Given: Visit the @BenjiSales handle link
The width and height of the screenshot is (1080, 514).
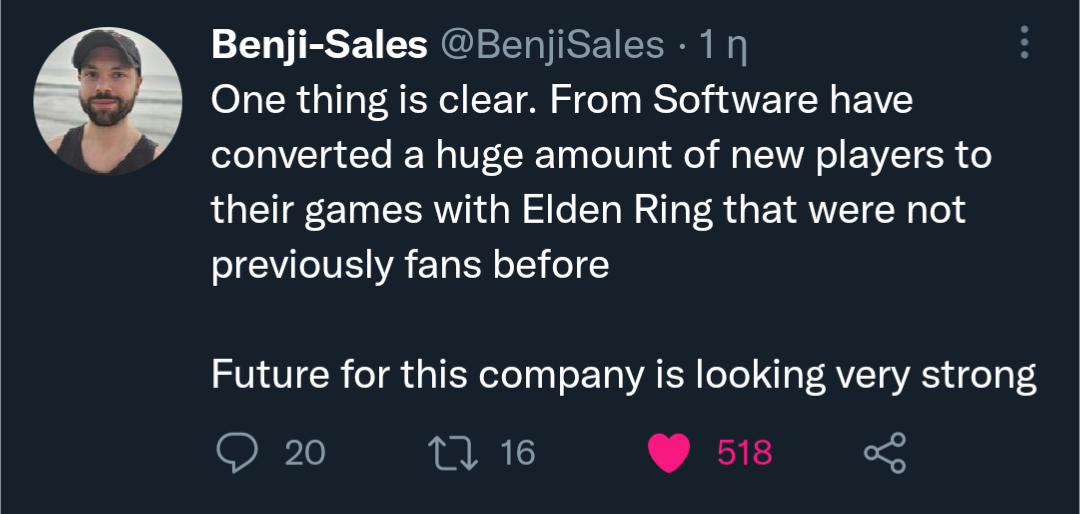Looking at the screenshot, I should [x=553, y=45].
